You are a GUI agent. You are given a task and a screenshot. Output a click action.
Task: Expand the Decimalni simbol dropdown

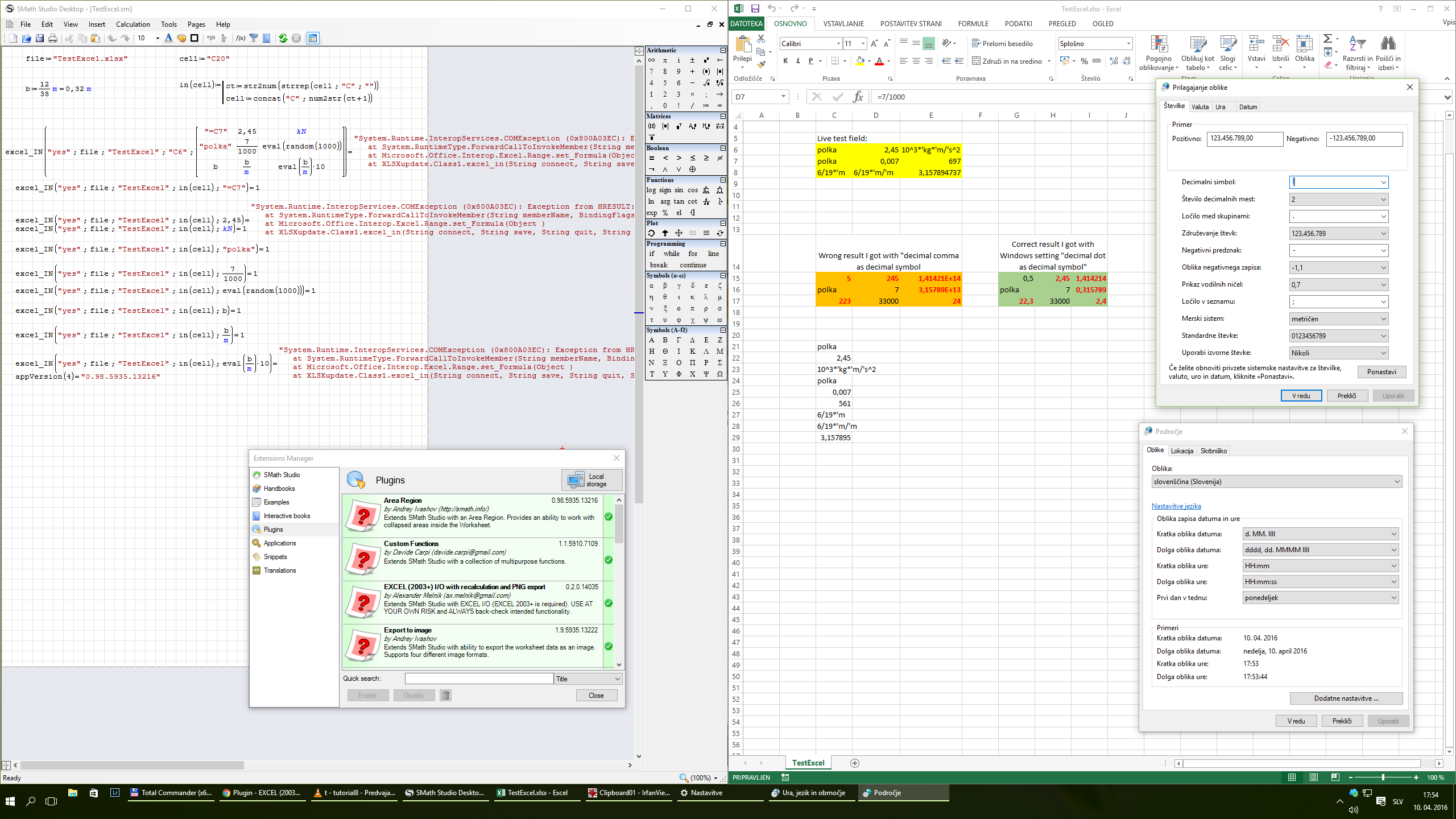click(x=1382, y=182)
